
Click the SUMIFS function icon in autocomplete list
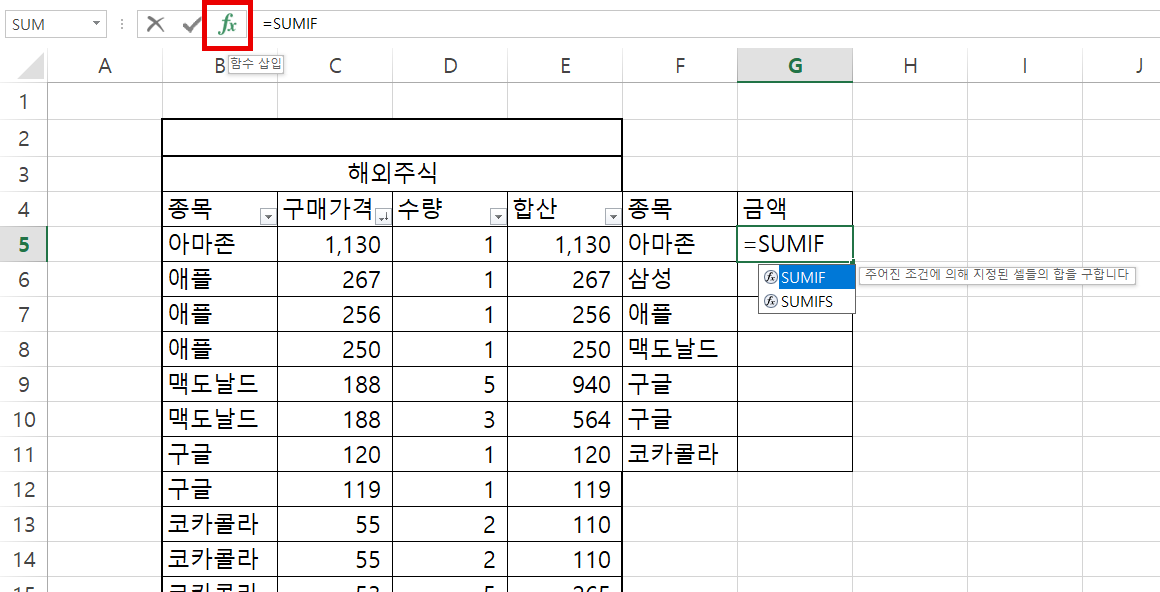pyautogui.click(x=770, y=301)
